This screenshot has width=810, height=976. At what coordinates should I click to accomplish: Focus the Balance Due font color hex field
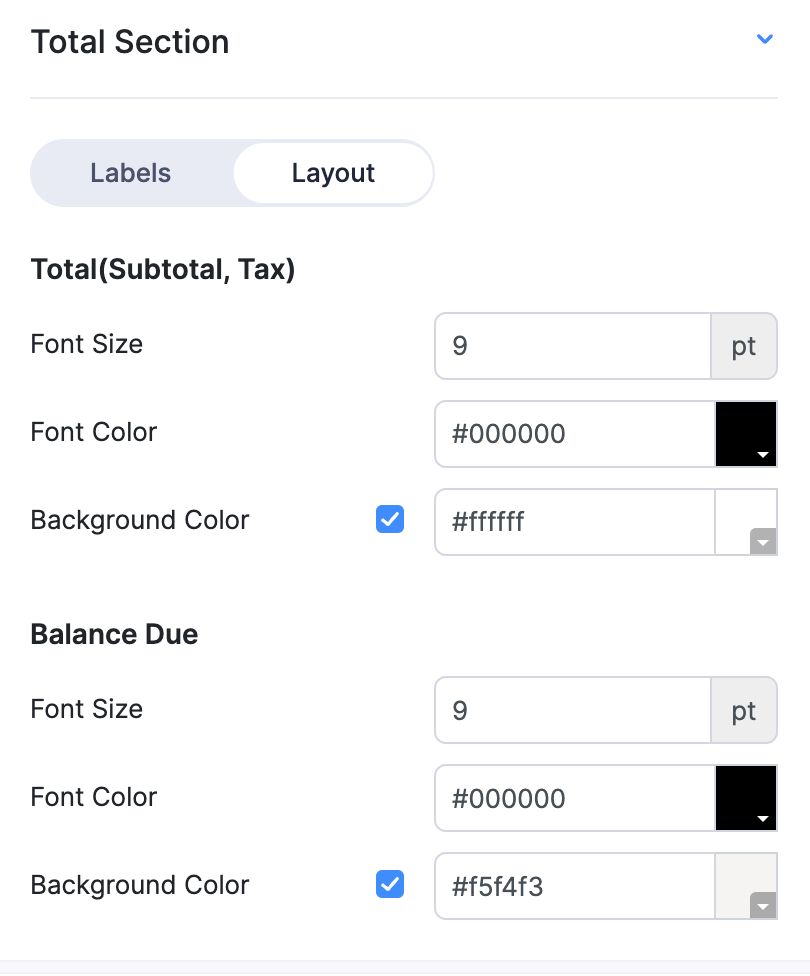[x=575, y=799]
